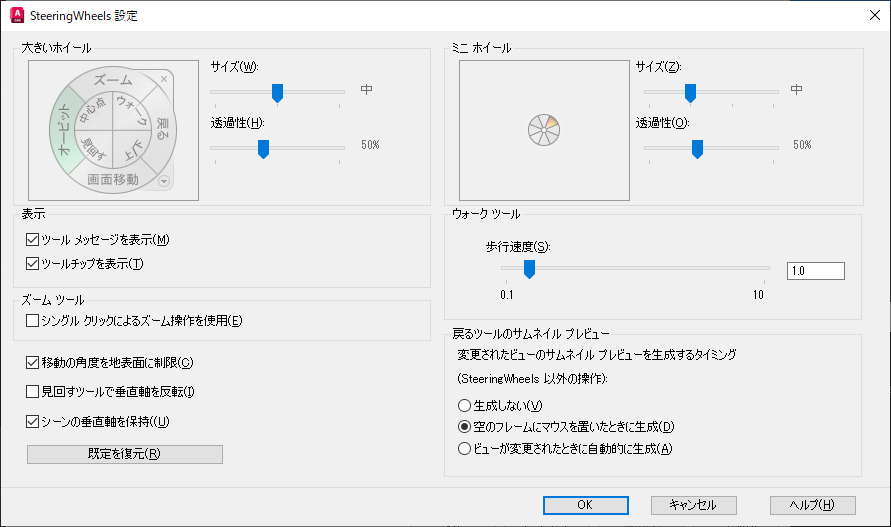The height and width of the screenshot is (527, 891).
Task: Click the 中 size label for big wheel
Action: (x=367, y=89)
